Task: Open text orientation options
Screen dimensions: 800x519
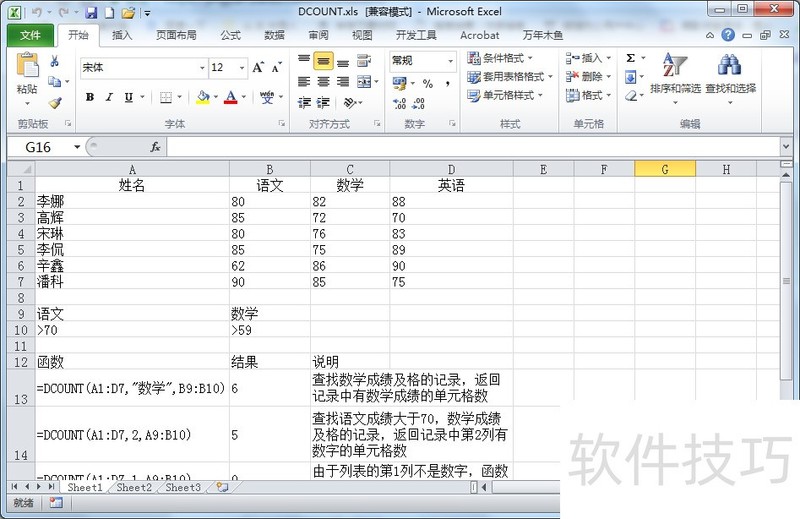Action: (x=351, y=103)
